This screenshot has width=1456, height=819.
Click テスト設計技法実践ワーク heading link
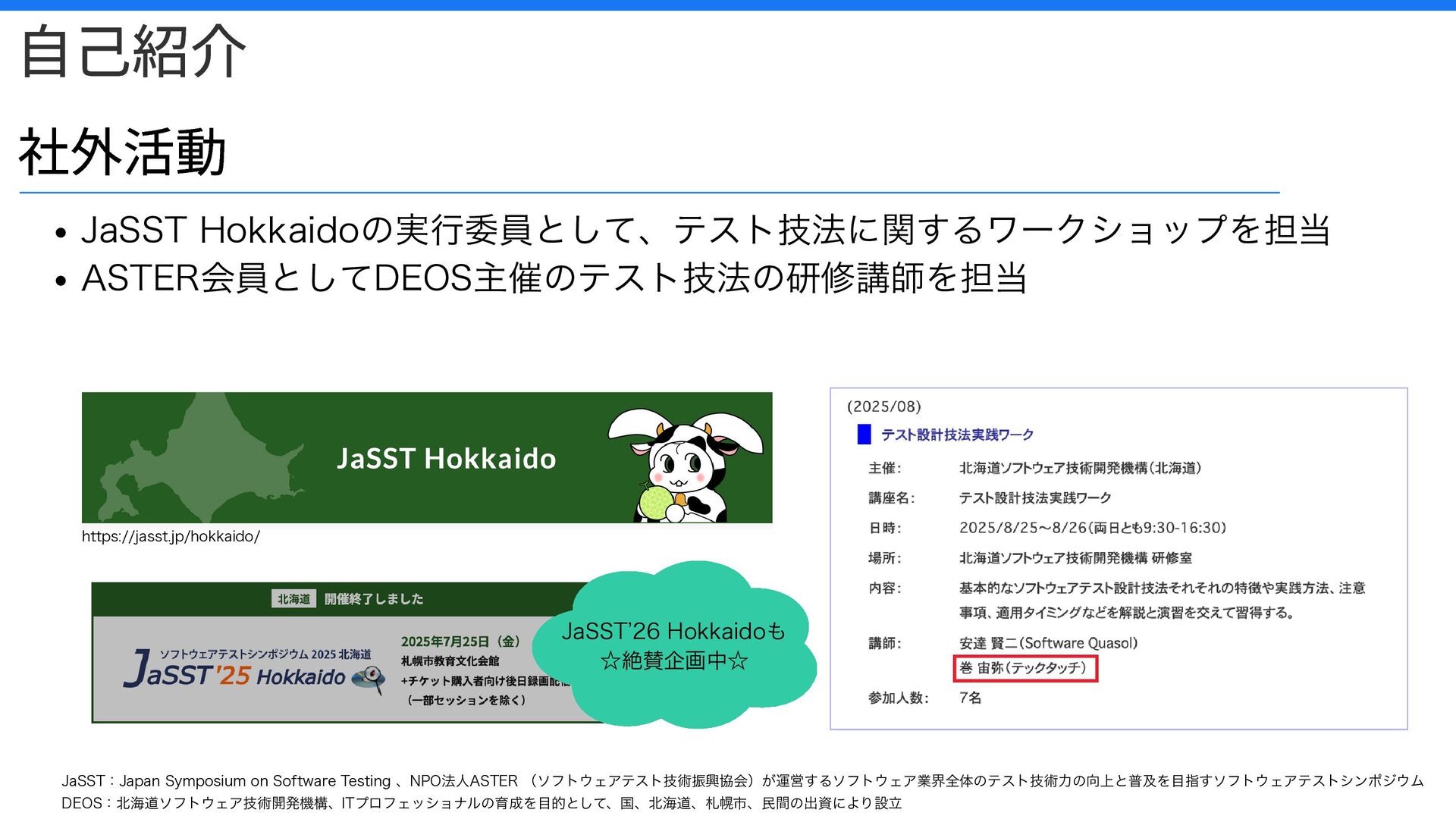957,435
